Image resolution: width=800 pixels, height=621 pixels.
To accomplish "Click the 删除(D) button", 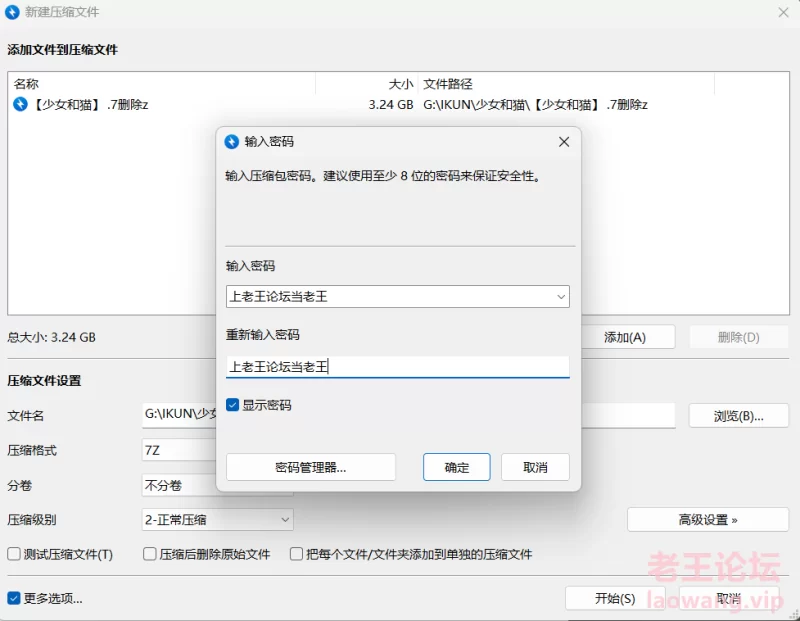I will tap(739, 337).
